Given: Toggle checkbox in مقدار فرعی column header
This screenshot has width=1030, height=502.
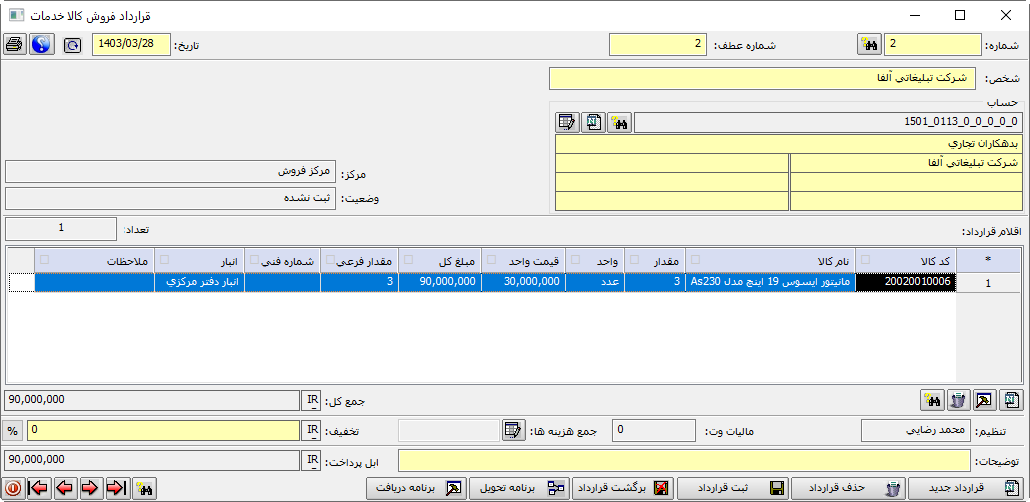Looking at the screenshot, I should coord(330,259).
